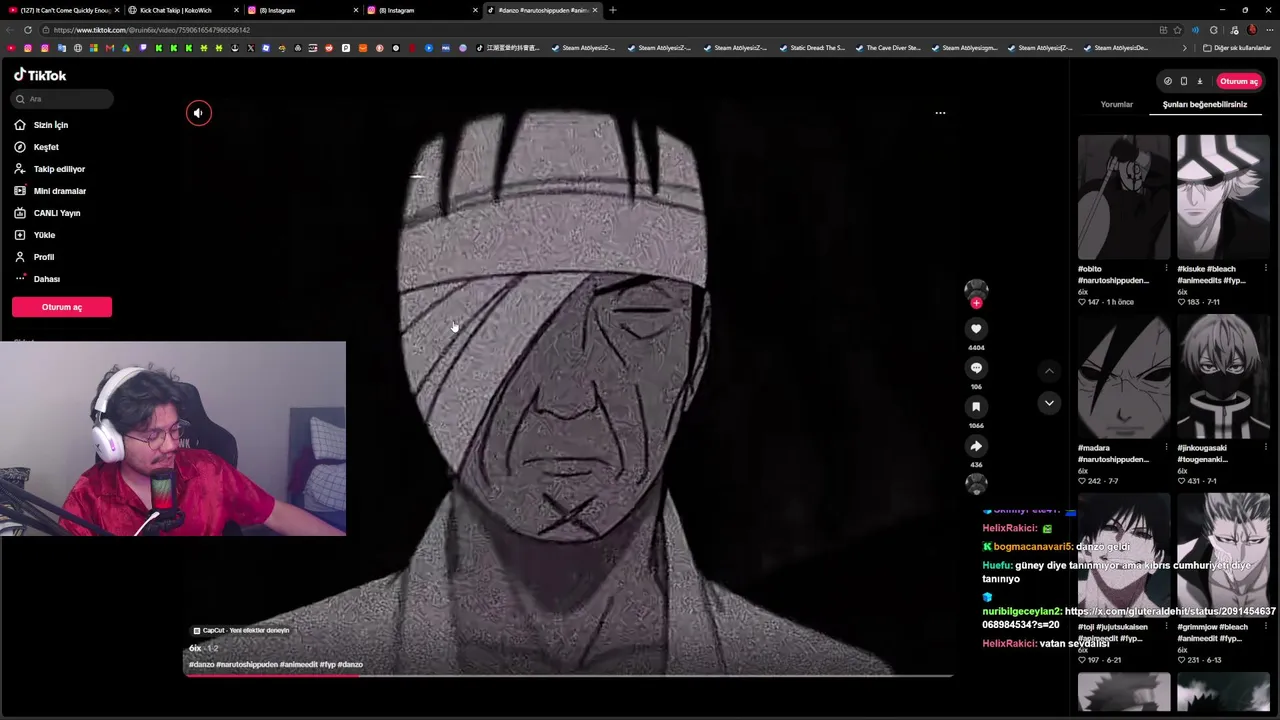The width and height of the screenshot is (1280, 720).
Task: Switch to the second Instagram tab
Action: [x=421, y=10]
